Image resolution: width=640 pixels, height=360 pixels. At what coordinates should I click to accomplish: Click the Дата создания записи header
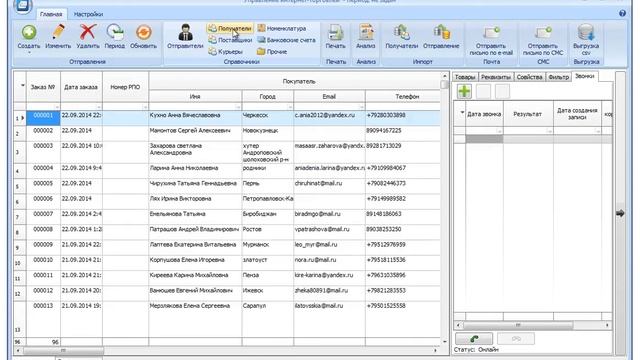point(577,114)
